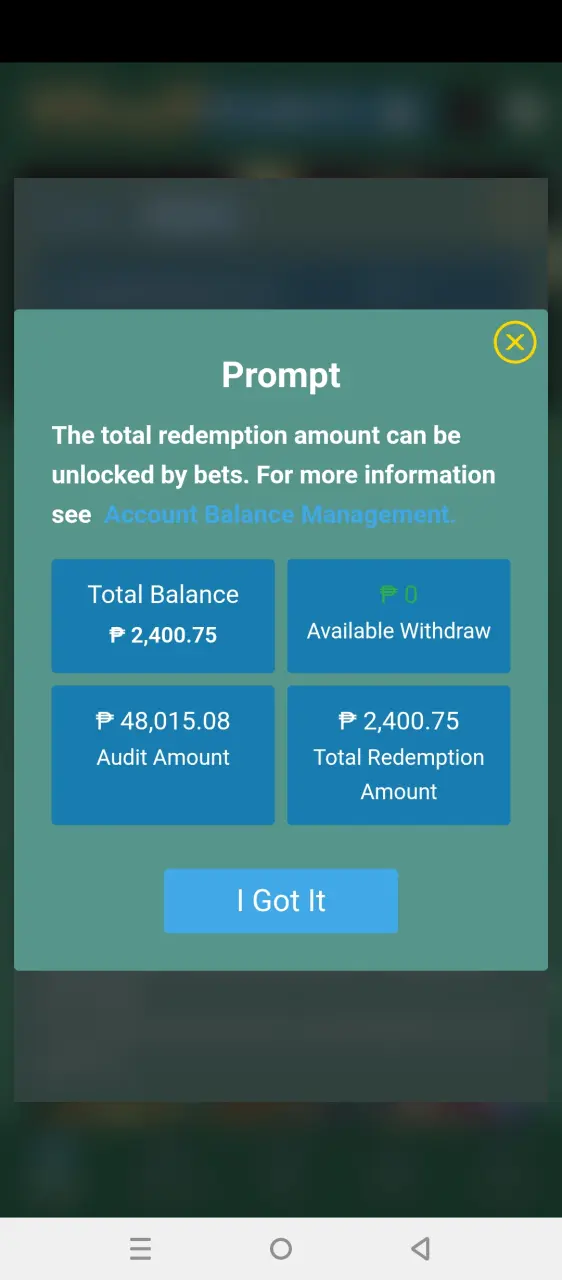Click the redemption amount description text
The width and height of the screenshot is (562, 1280).
pos(274,475)
